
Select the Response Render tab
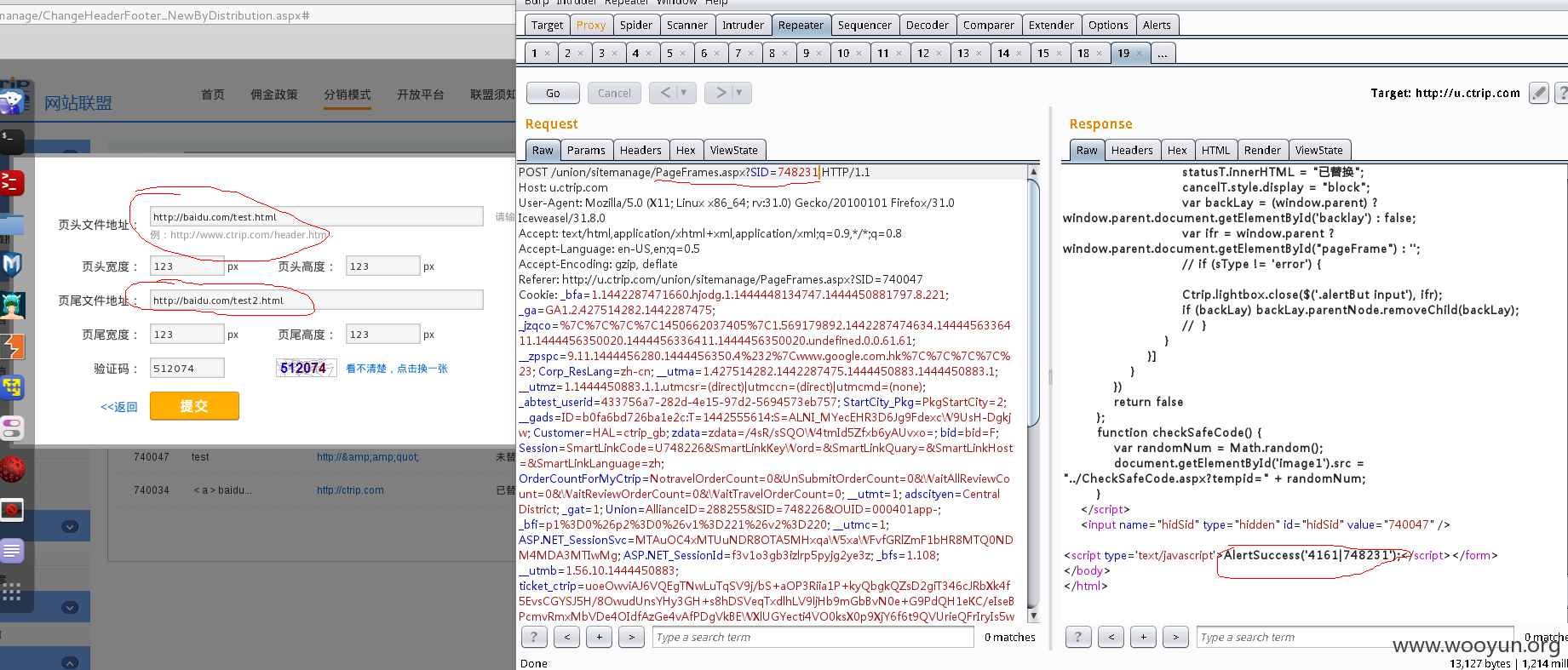coord(1261,150)
